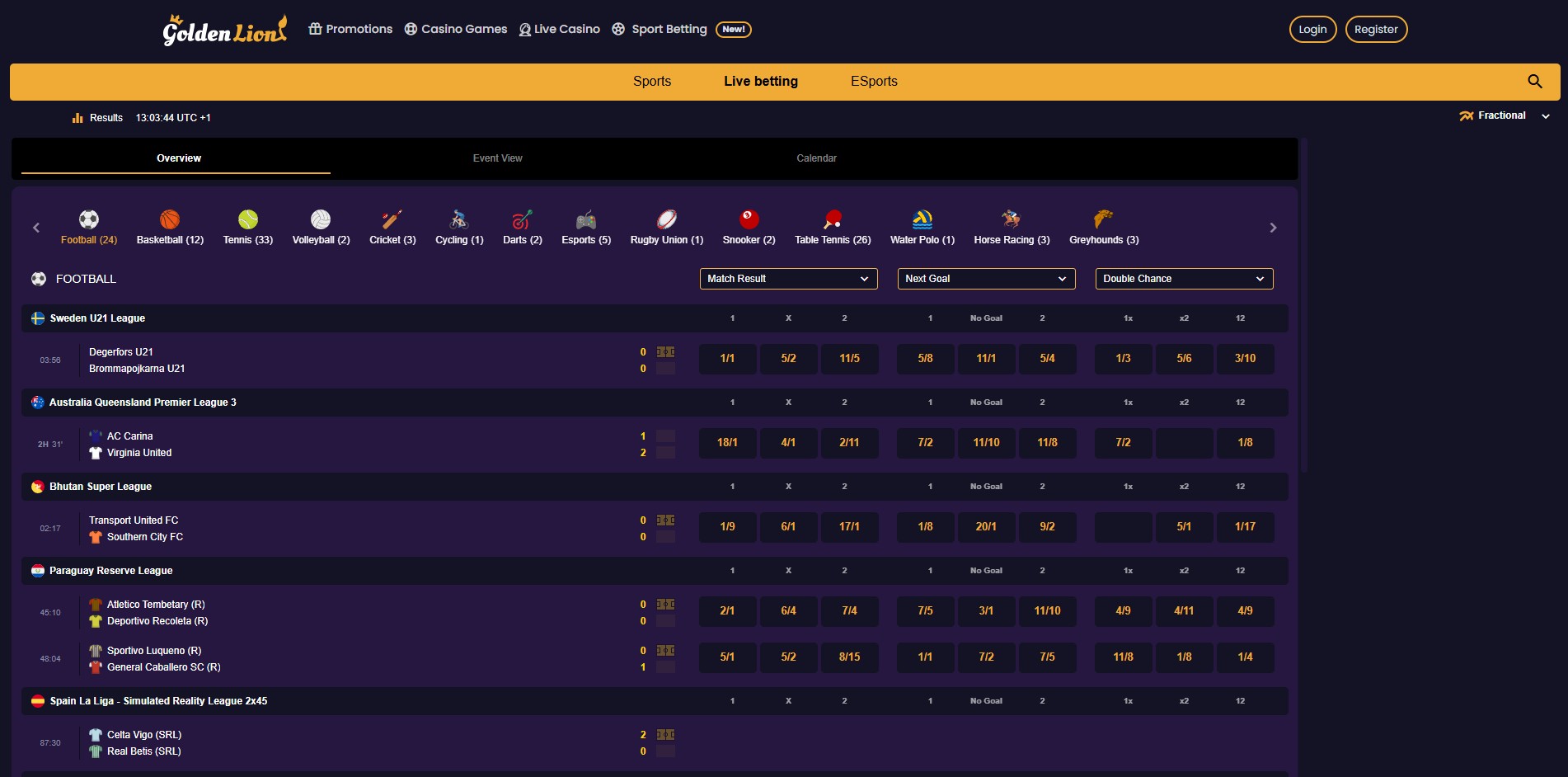Click the search magnifier icon
The height and width of the screenshot is (777, 1568).
pos(1534,81)
